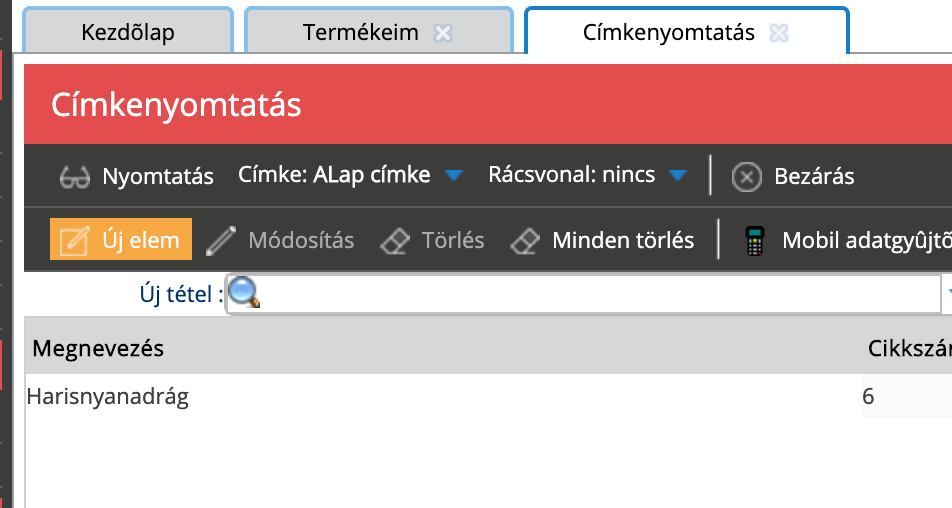
Task: Hit the Minden törlés eraser icon
Action: tap(526, 240)
